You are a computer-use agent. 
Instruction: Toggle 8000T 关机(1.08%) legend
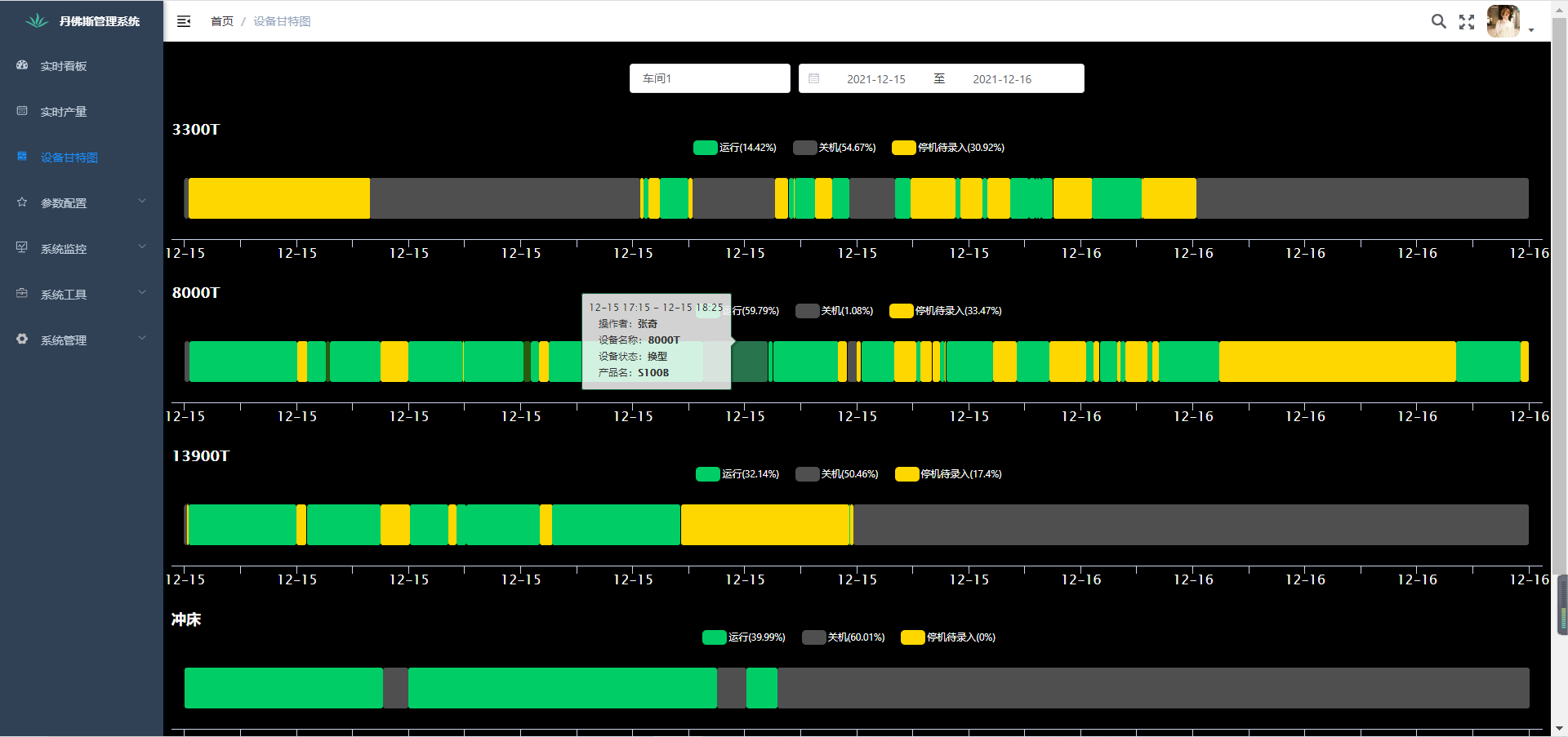coord(834,311)
